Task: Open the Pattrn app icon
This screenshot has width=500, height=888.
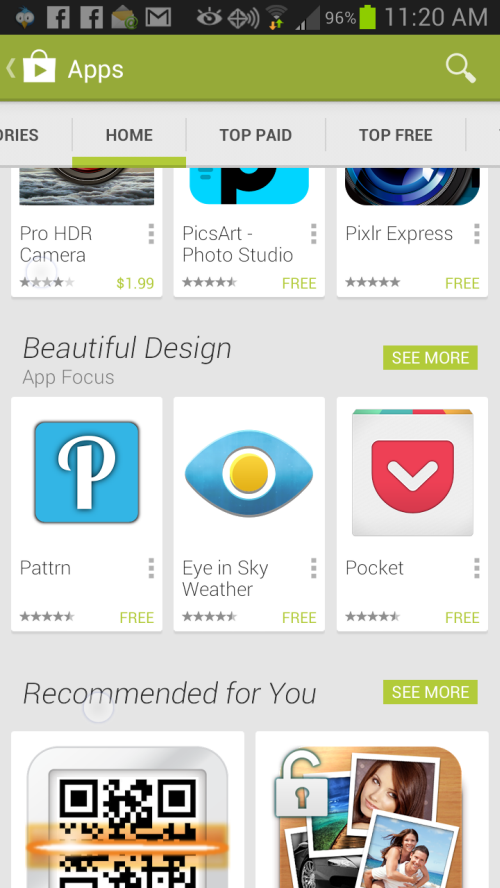Action: pos(87,472)
